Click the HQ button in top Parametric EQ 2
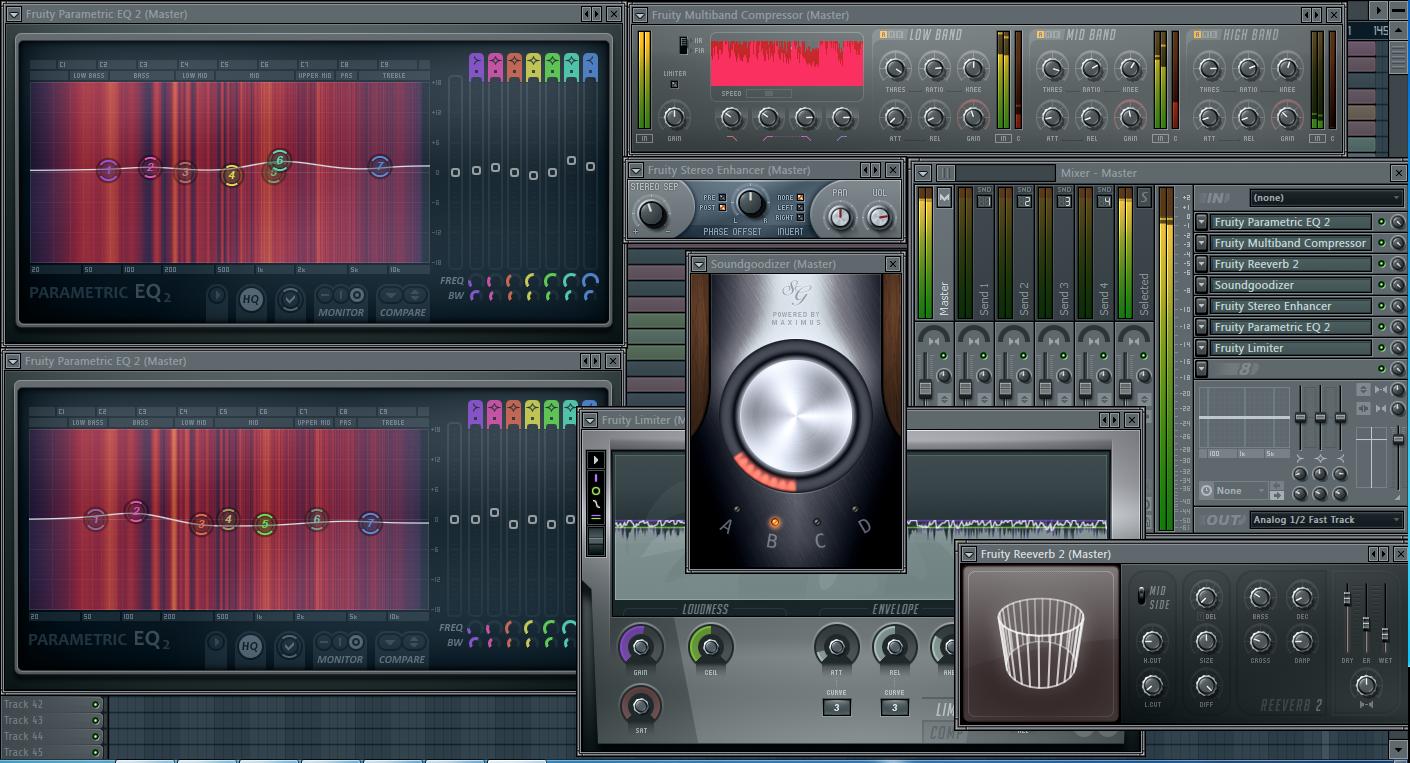The image size is (1410, 763). tap(250, 299)
